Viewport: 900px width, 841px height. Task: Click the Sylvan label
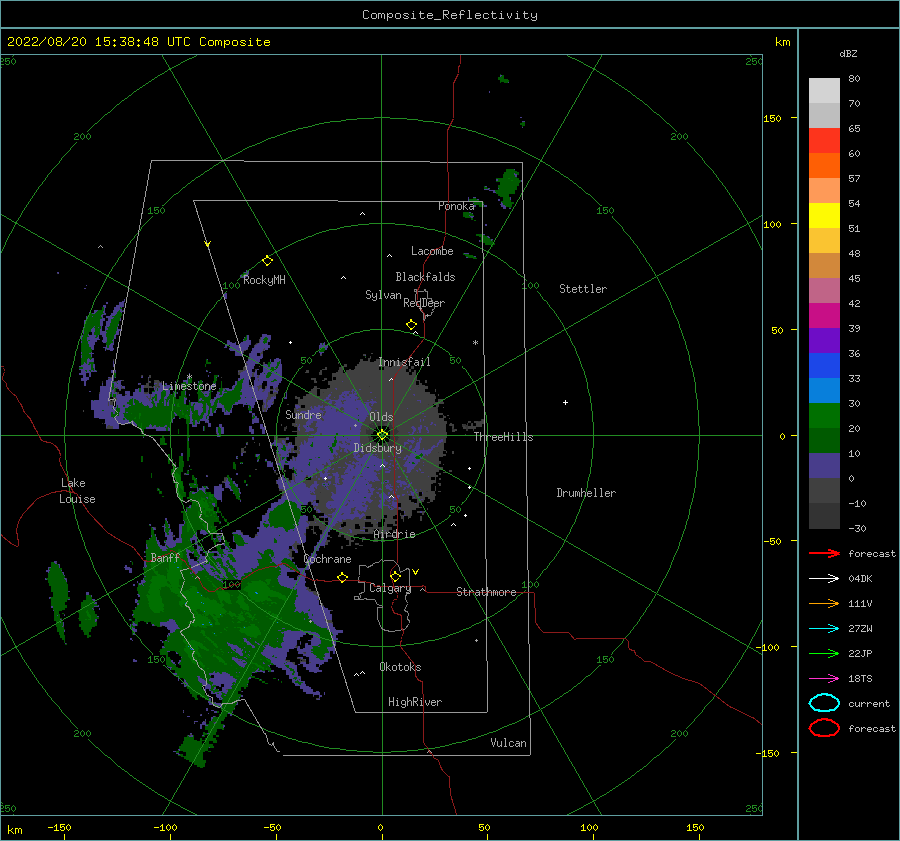383,295
